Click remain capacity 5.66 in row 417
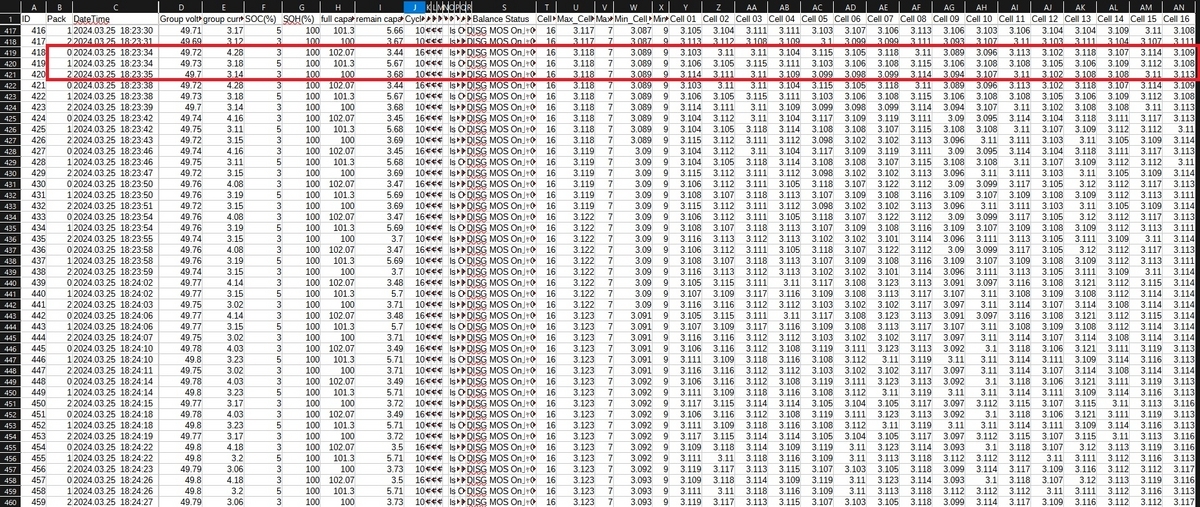1200x507 pixels. click(x=381, y=31)
